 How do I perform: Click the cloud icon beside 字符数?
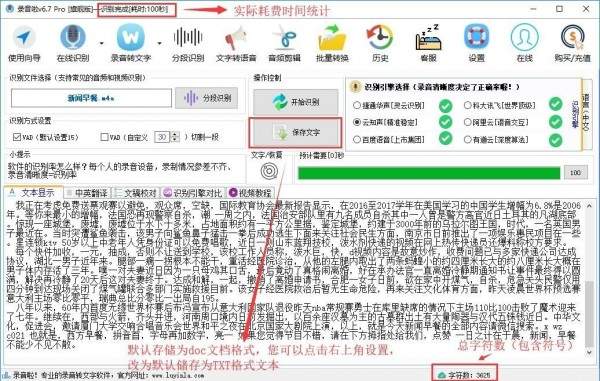442,375
